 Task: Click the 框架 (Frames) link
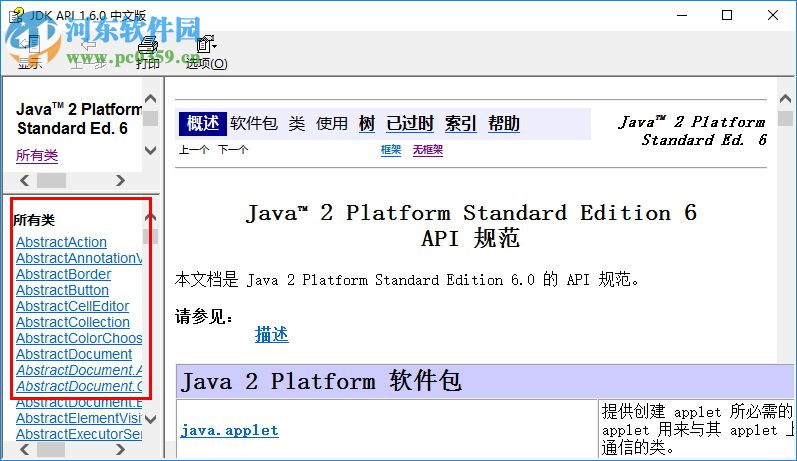coord(391,150)
